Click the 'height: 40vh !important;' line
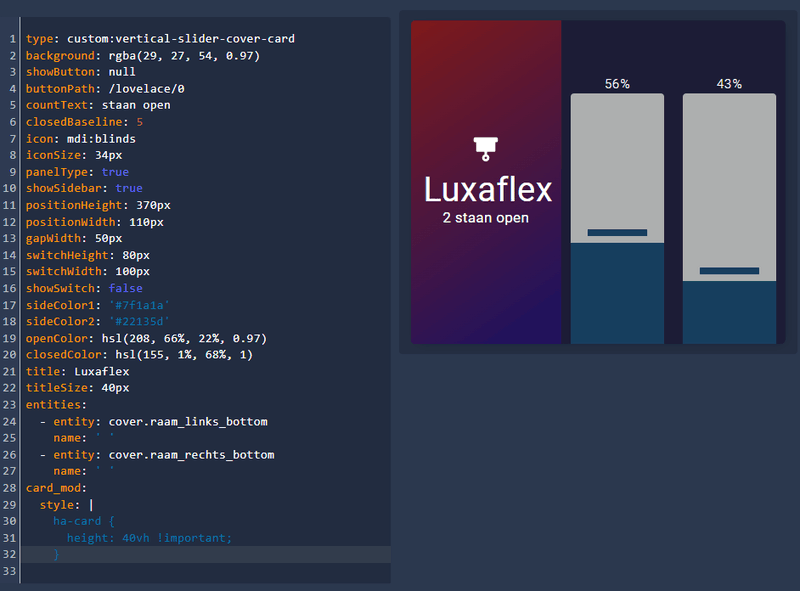This screenshot has width=800, height=591. click(149, 538)
